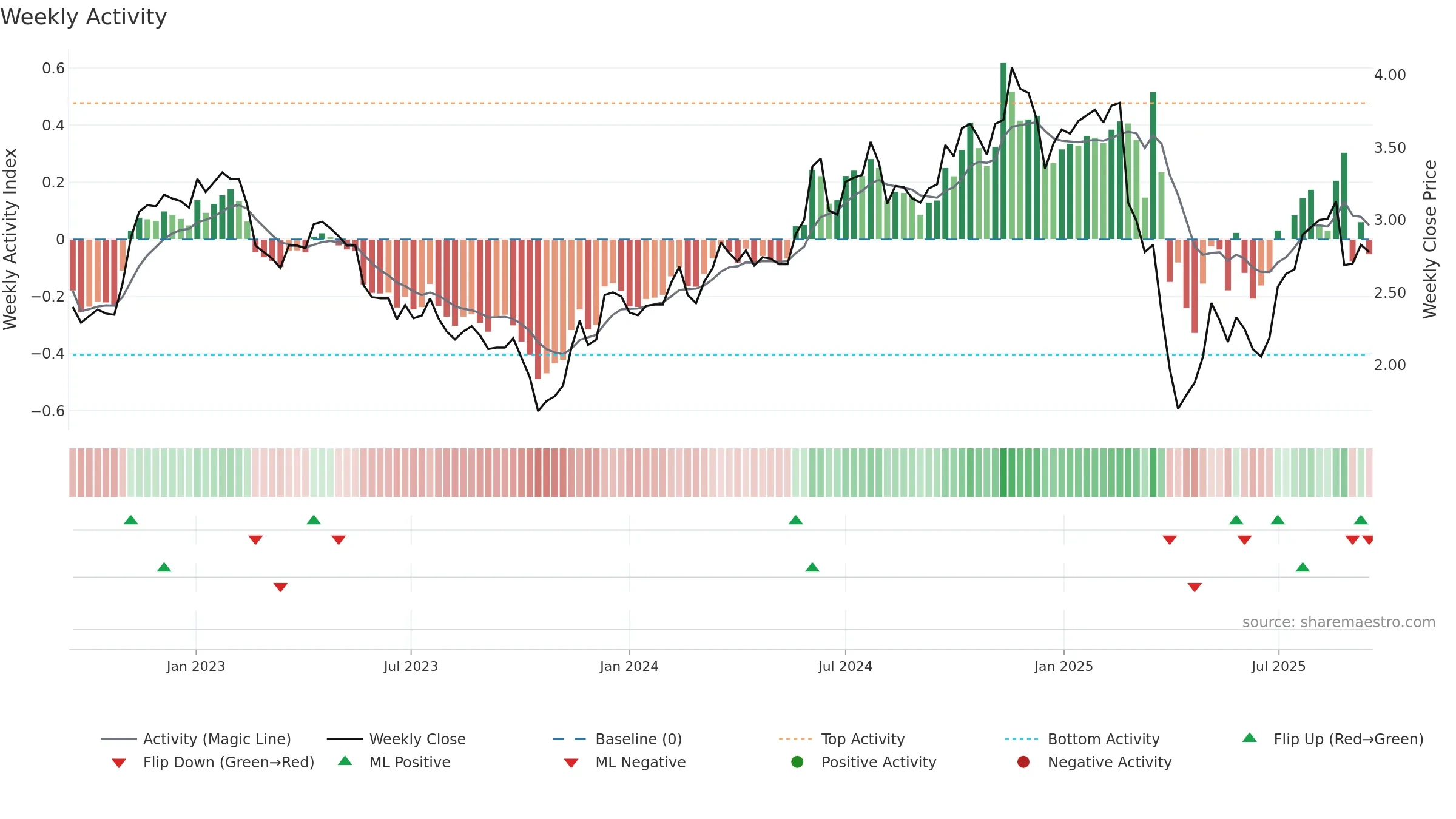Toggle the Flip Up (Red→Green) legend entry
The image size is (1456, 819).
pyautogui.click(x=1333, y=739)
